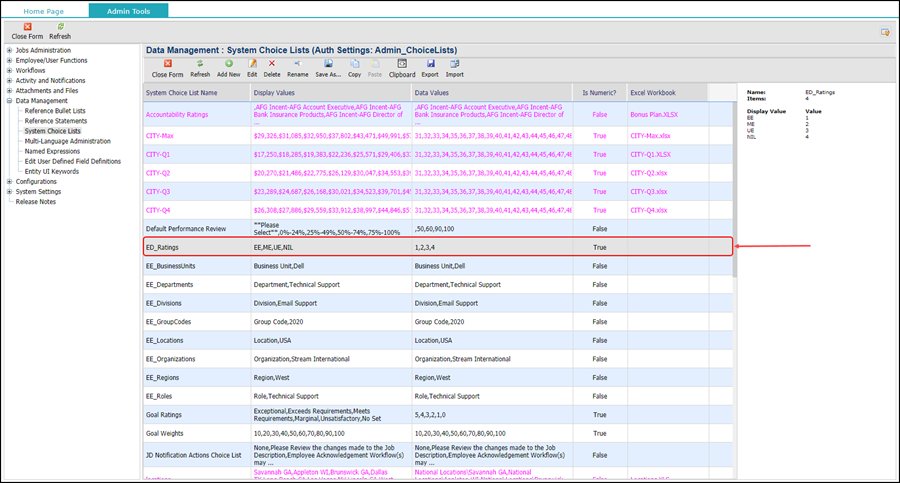
Task: Click Close Form in the top main toolbar
Action: [27, 30]
